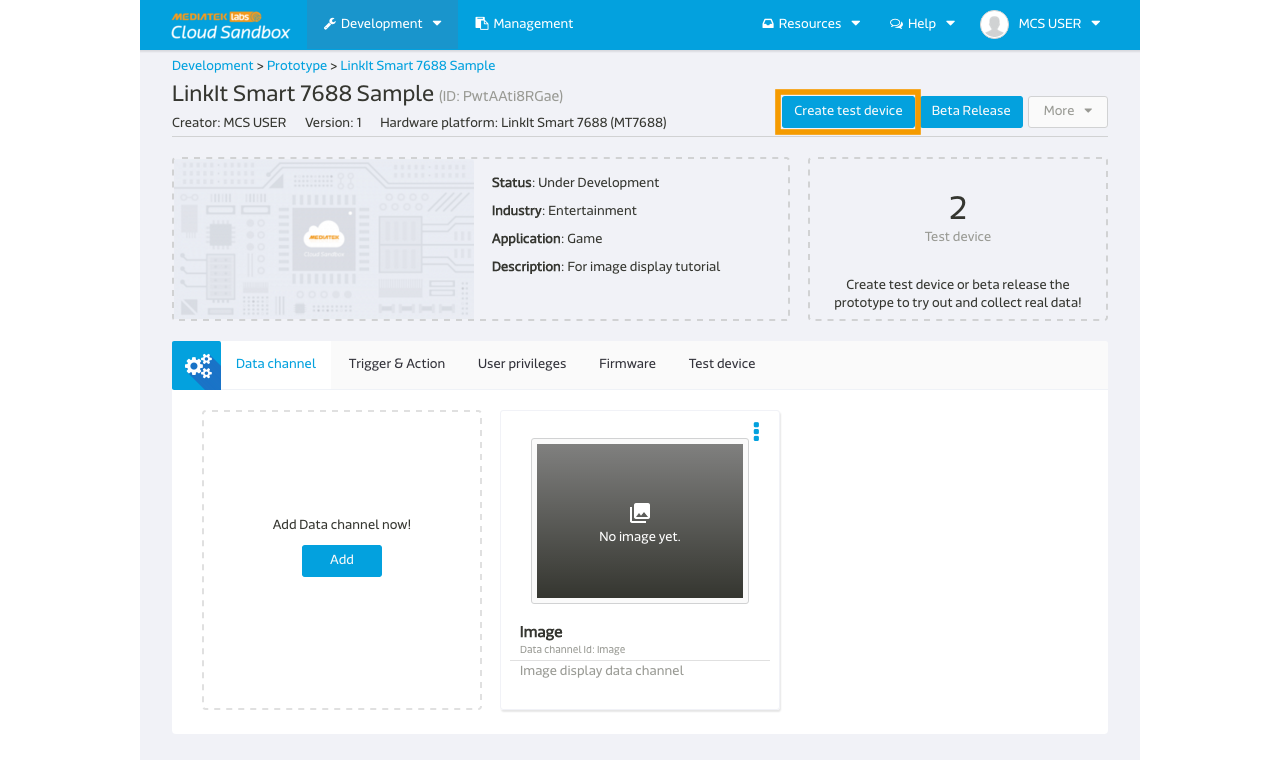Click the inbox icon beside Resources
Screen dimensions: 1280x760
[x=767, y=23]
